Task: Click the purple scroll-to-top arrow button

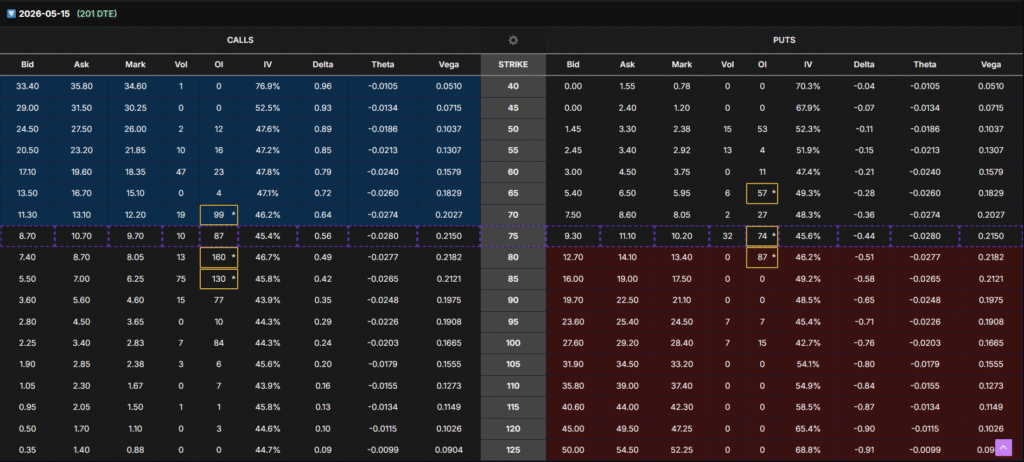Action: [1002, 448]
